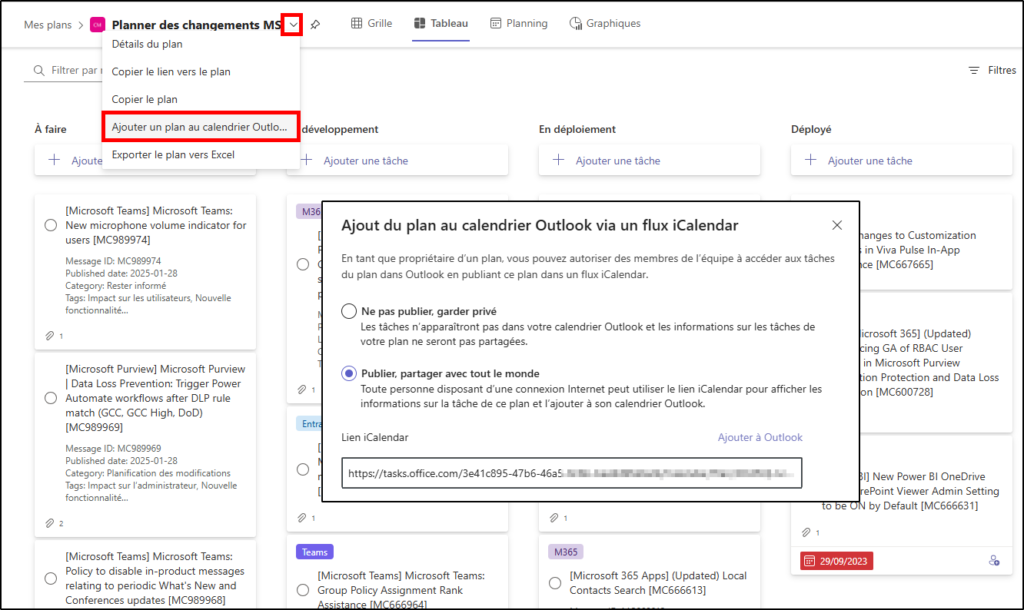Click the Ajouter à Outlook link
The image size is (1024, 610).
pos(760,438)
